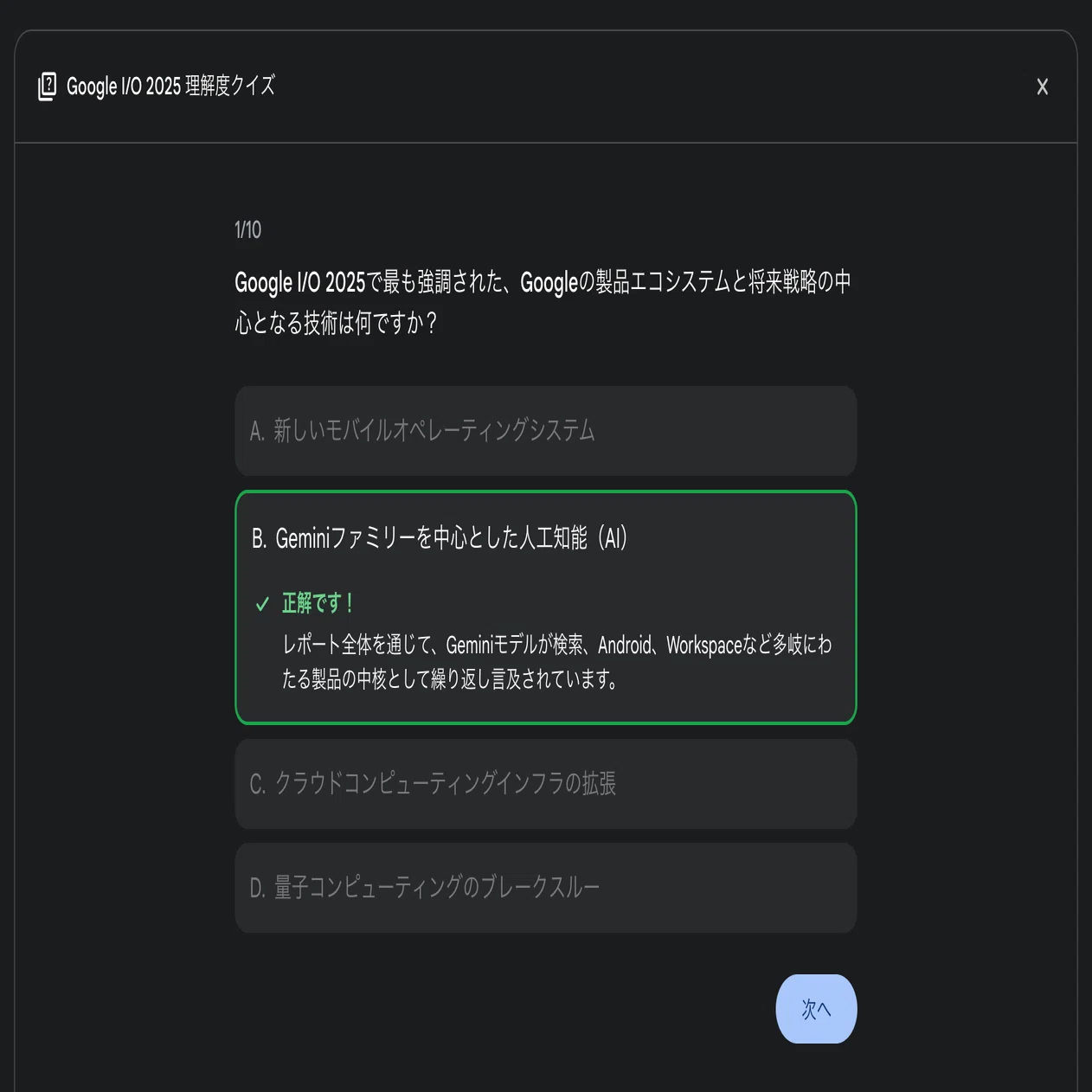Select answer B Geminiファミリー option
Image resolution: width=1092 pixels, height=1092 pixels.
(545, 607)
